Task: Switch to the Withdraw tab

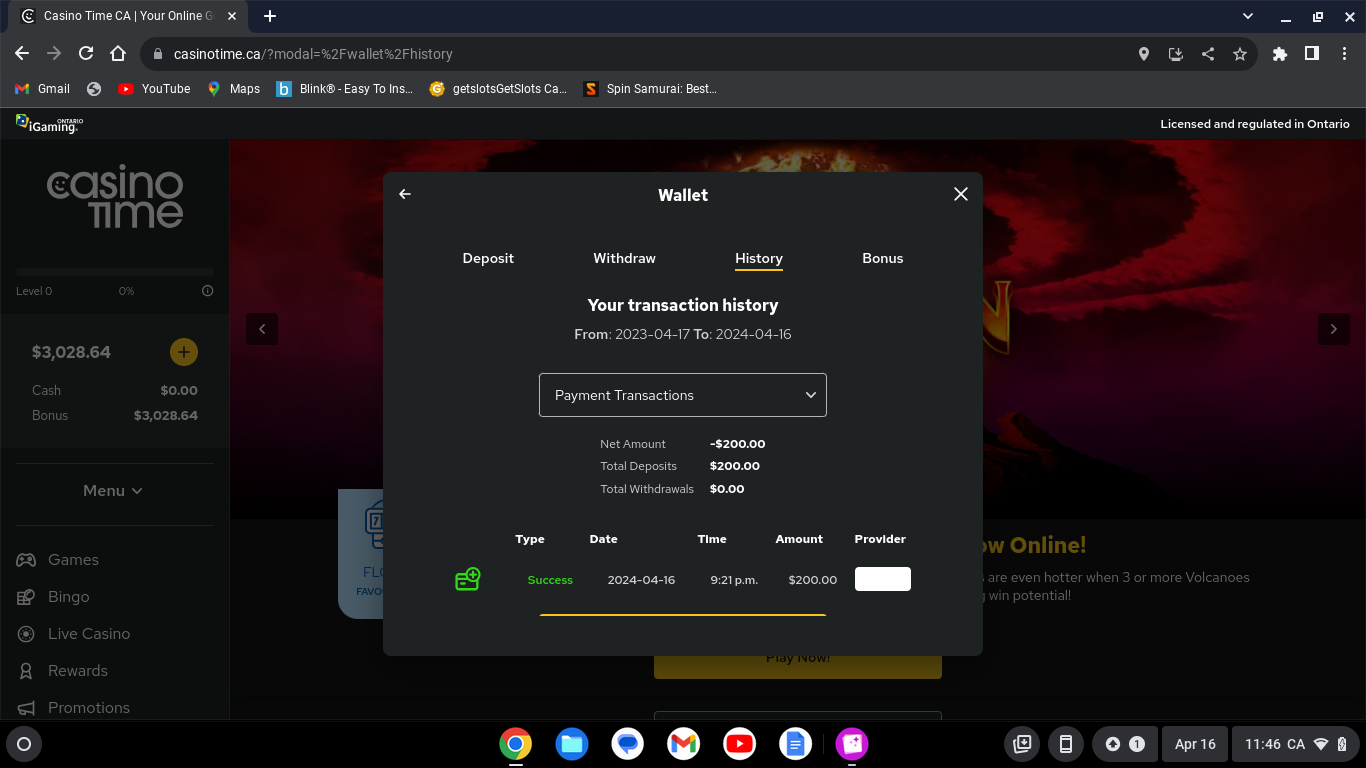Action: click(x=624, y=258)
